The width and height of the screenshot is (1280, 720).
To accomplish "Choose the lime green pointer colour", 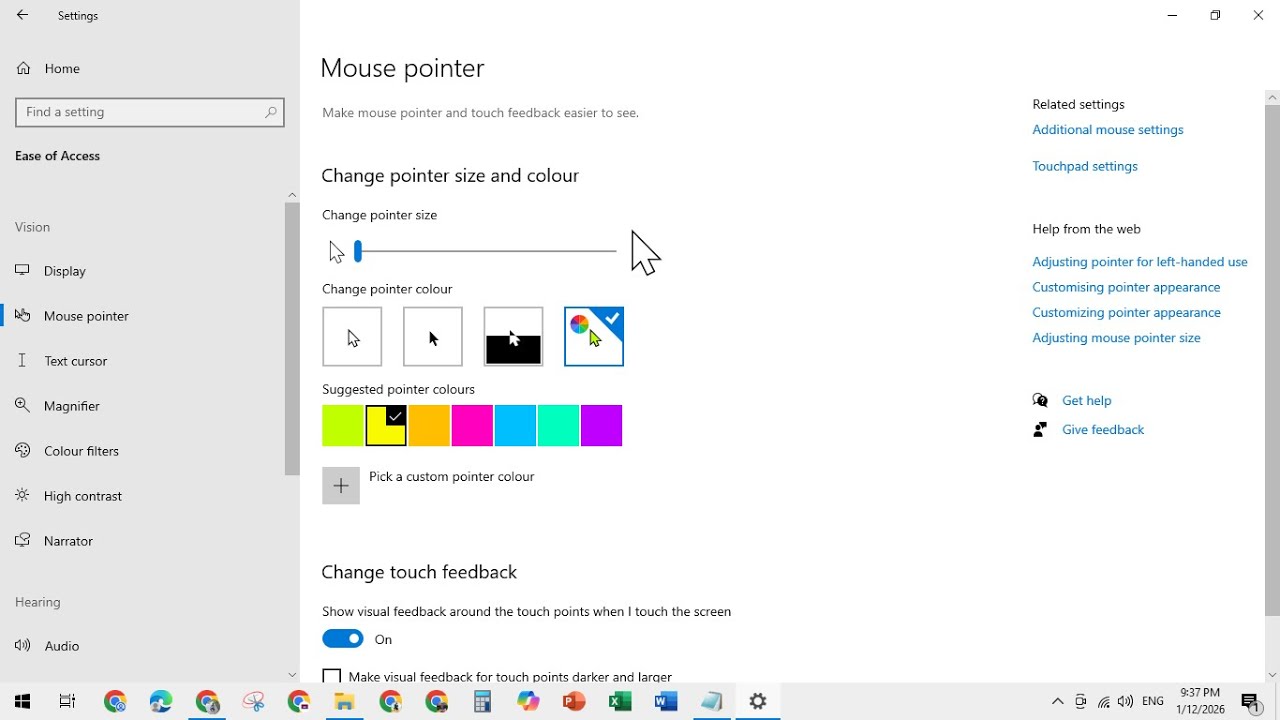I will click(343, 426).
